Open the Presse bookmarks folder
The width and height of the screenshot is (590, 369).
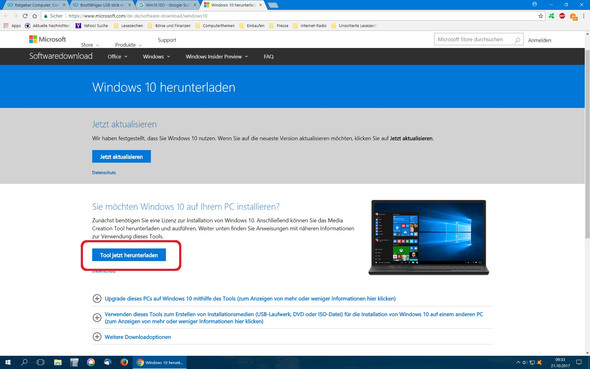click(x=279, y=26)
